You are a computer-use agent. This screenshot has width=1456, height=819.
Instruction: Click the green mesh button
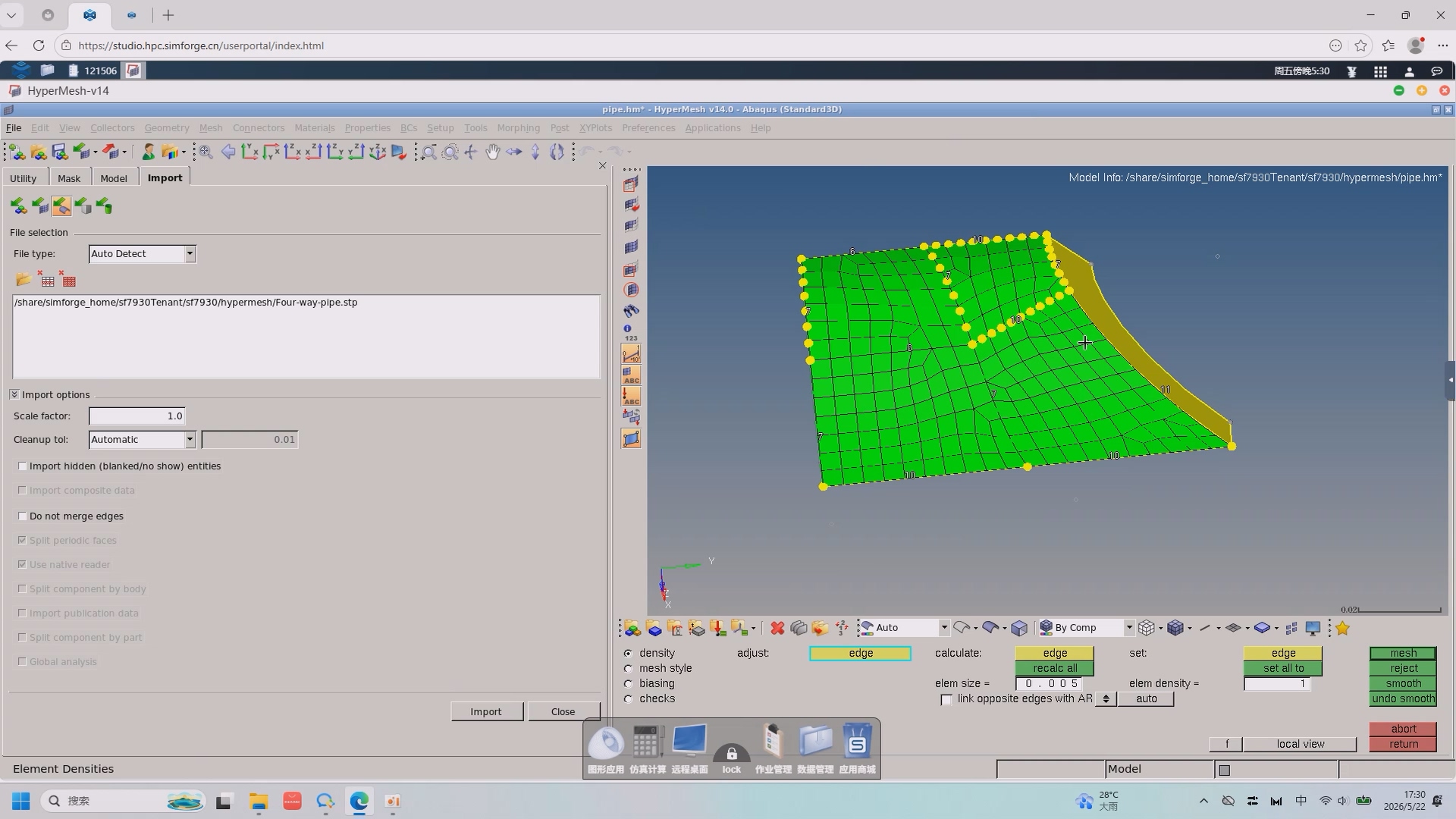click(x=1403, y=654)
